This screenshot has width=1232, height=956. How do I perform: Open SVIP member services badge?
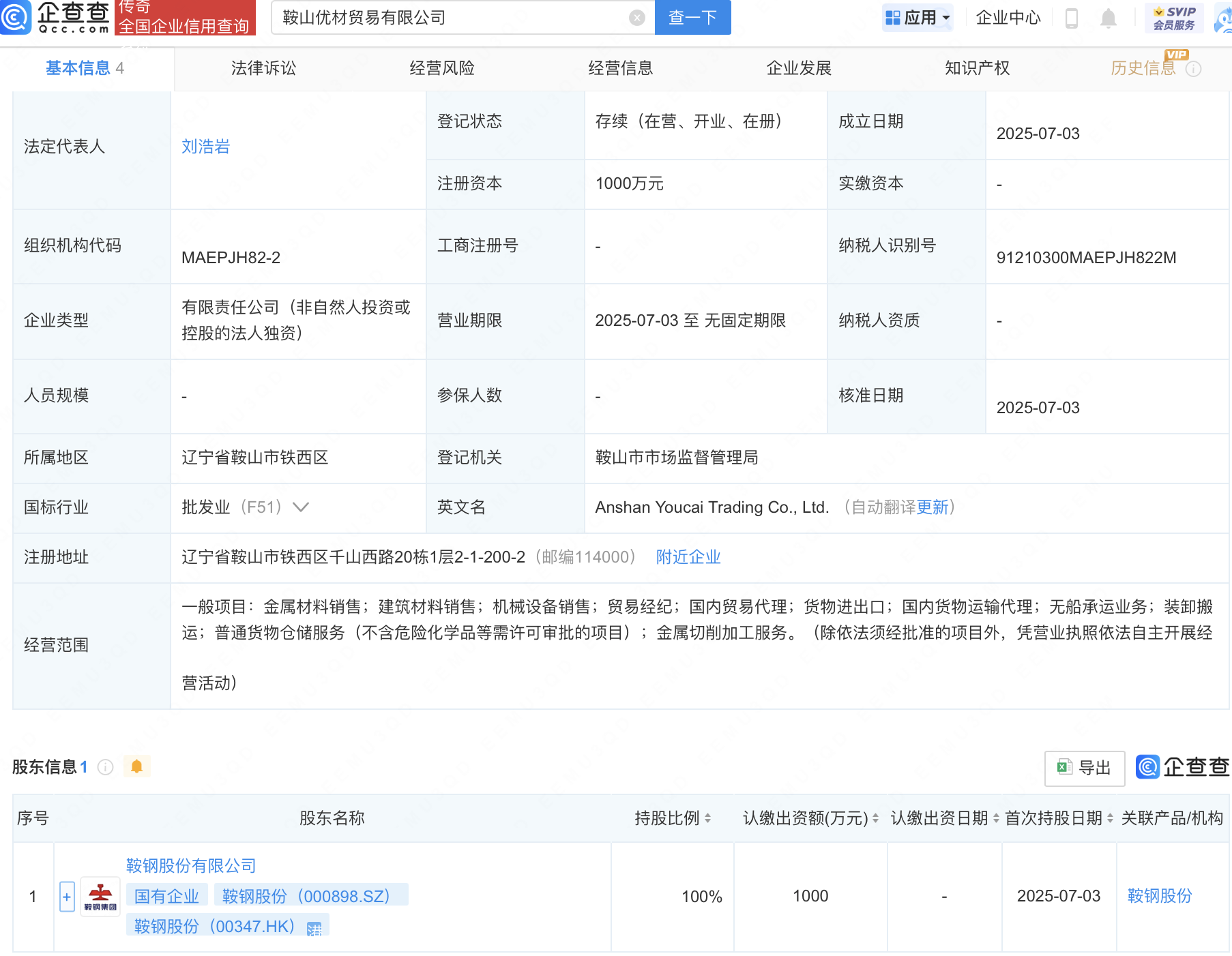point(1174,18)
